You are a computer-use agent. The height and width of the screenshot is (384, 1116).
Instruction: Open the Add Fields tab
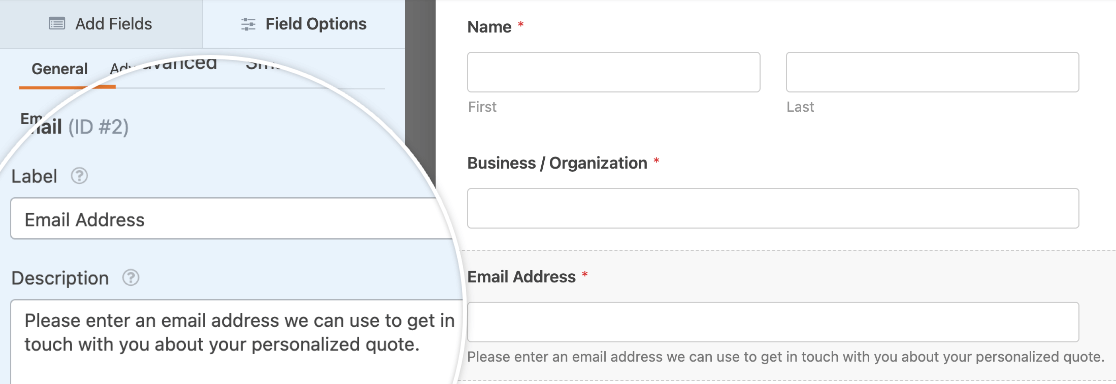pyautogui.click(x=100, y=24)
